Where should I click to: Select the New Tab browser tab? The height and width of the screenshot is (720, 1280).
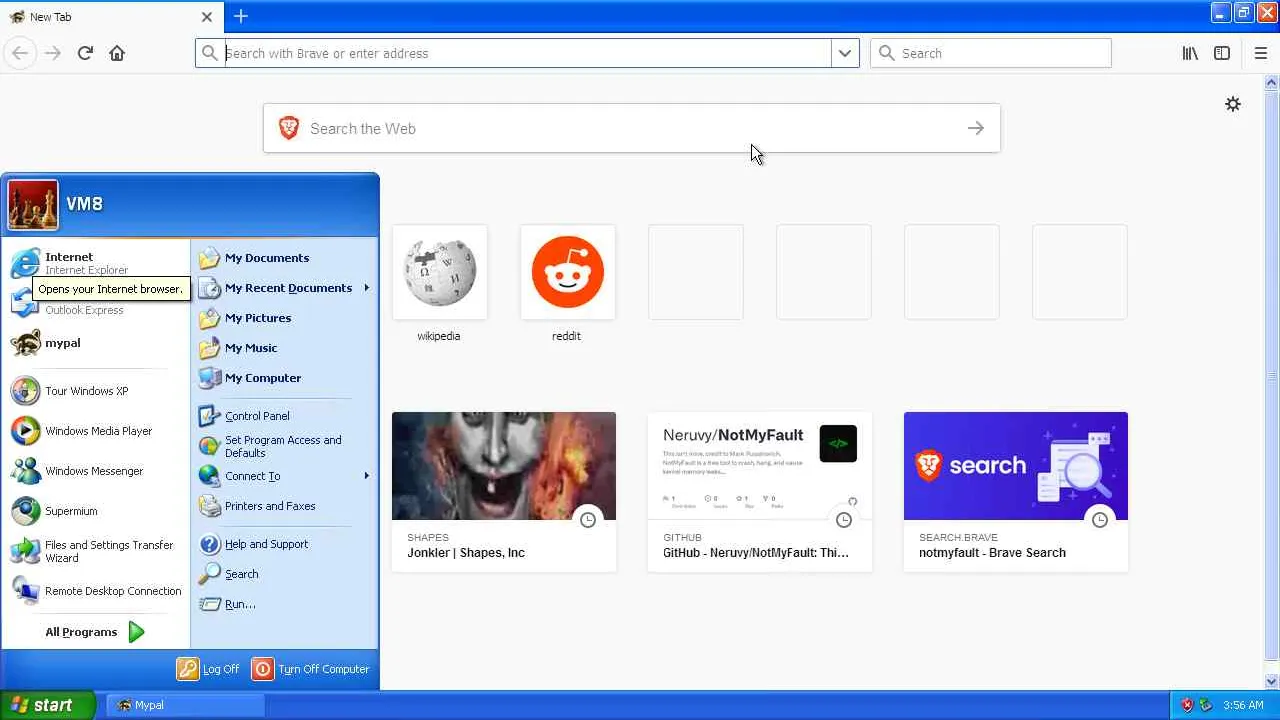[111, 17]
